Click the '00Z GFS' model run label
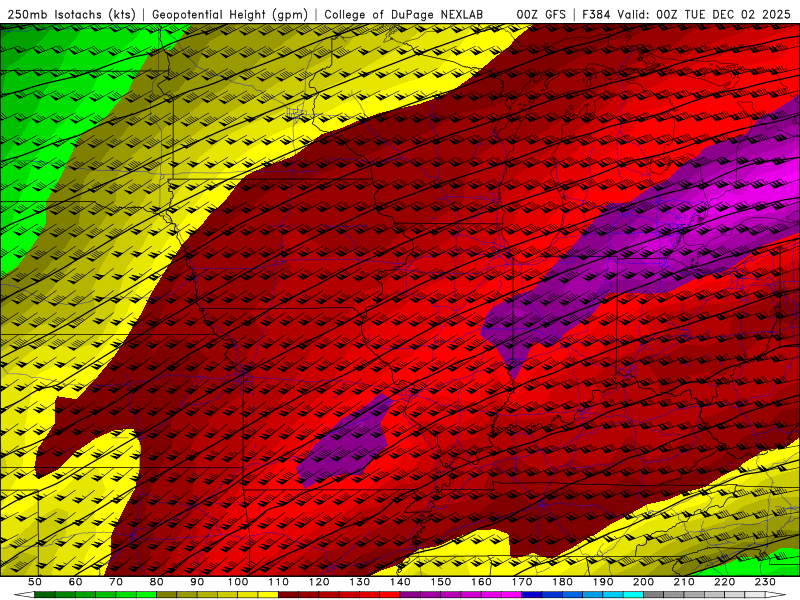Image resolution: width=800 pixels, height=600 pixels. pyautogui.click(x=541, y=15)
